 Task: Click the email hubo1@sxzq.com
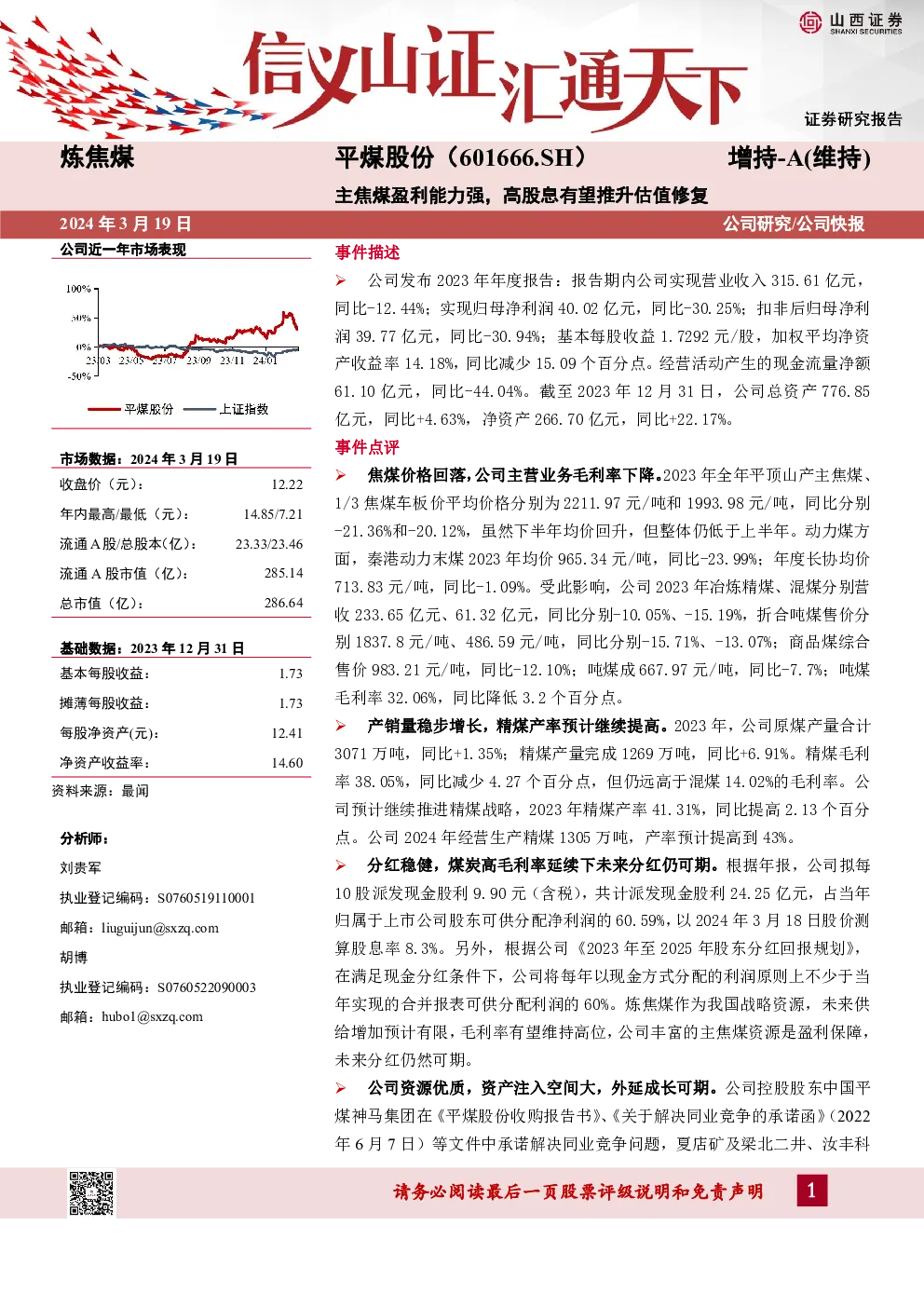click(x=152, y=1016)
